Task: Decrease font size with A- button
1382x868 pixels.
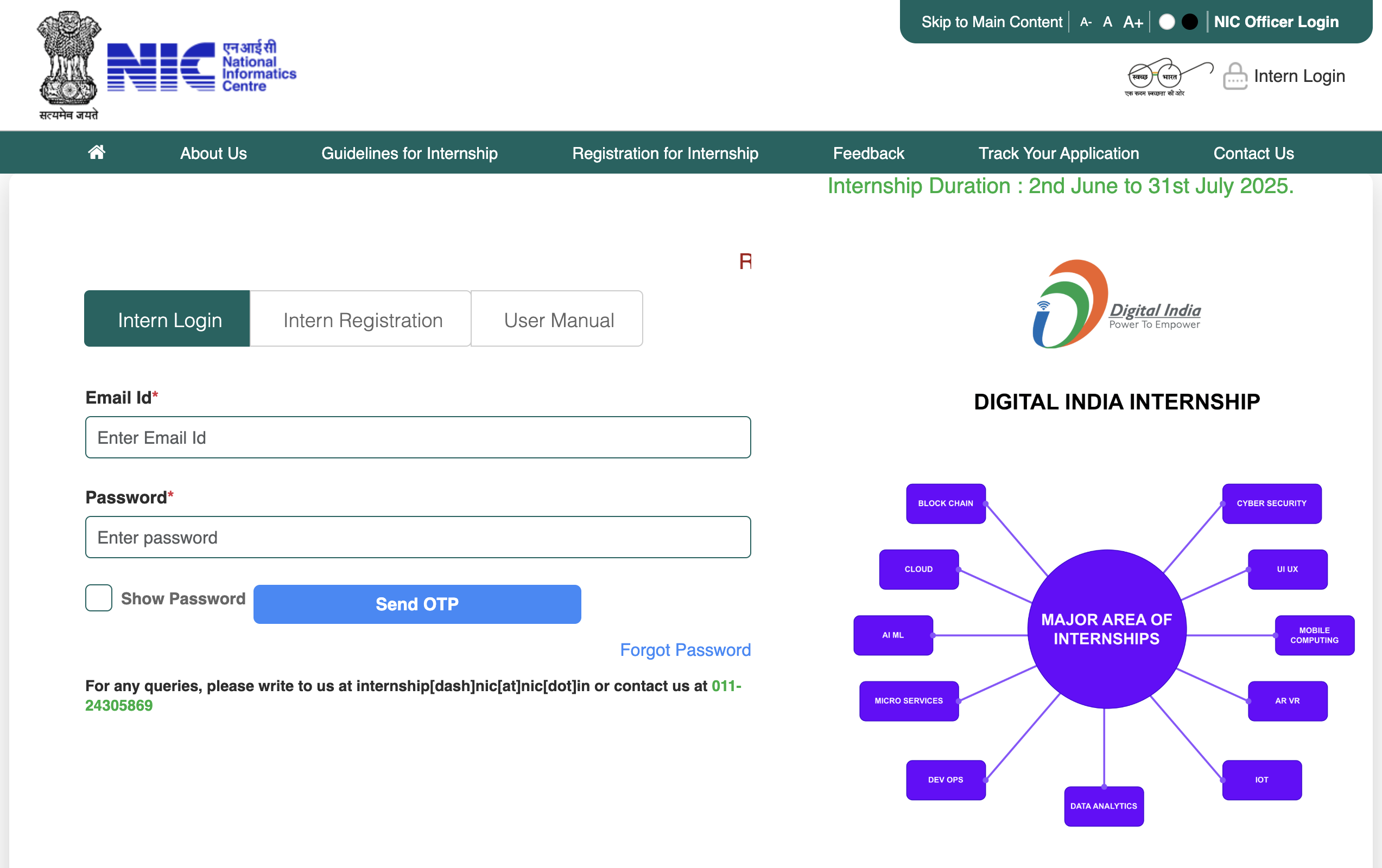Action: point(1085,22)
